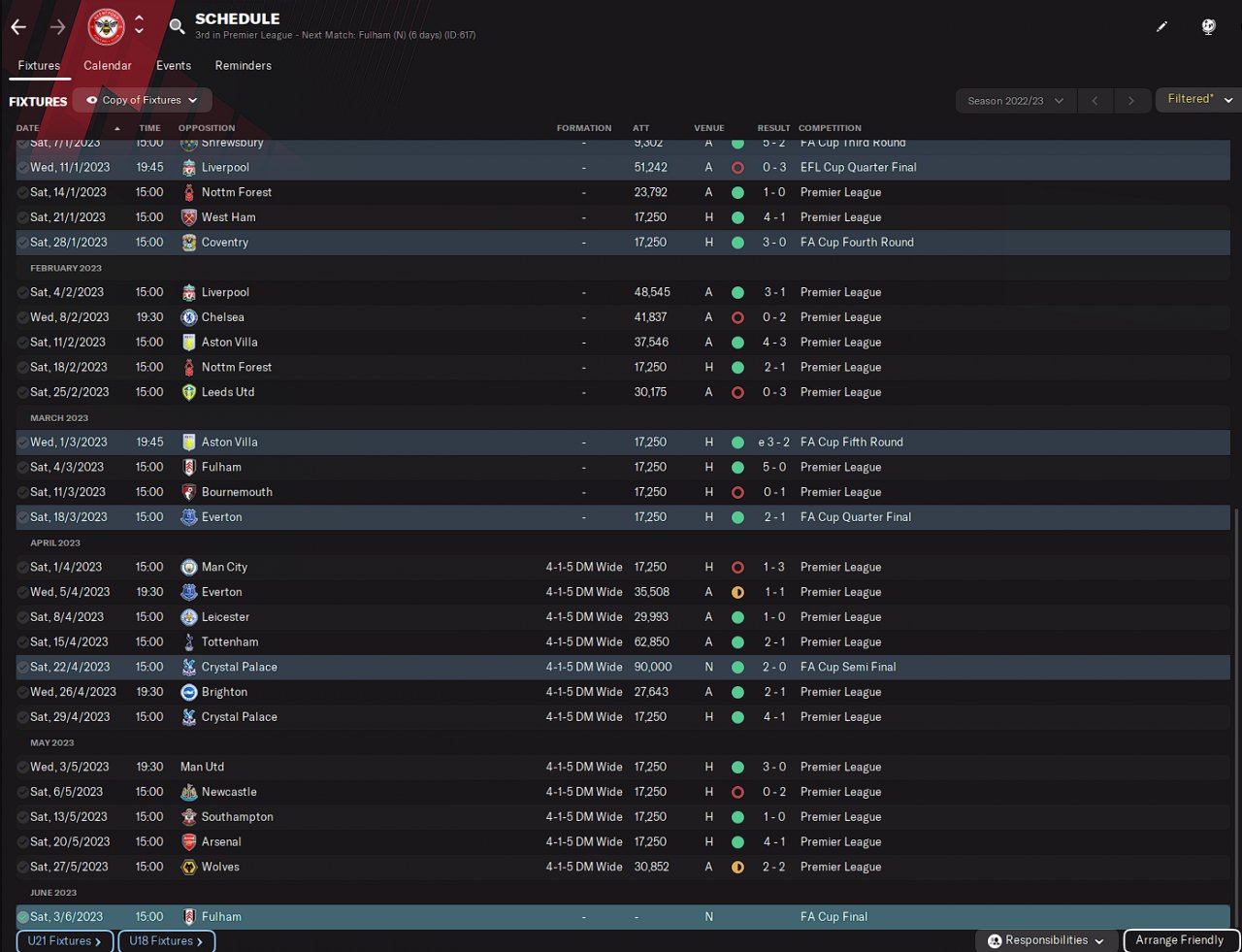
Task: Open the Responsibilities dropdown
Action: click(x=1046, y=940)
